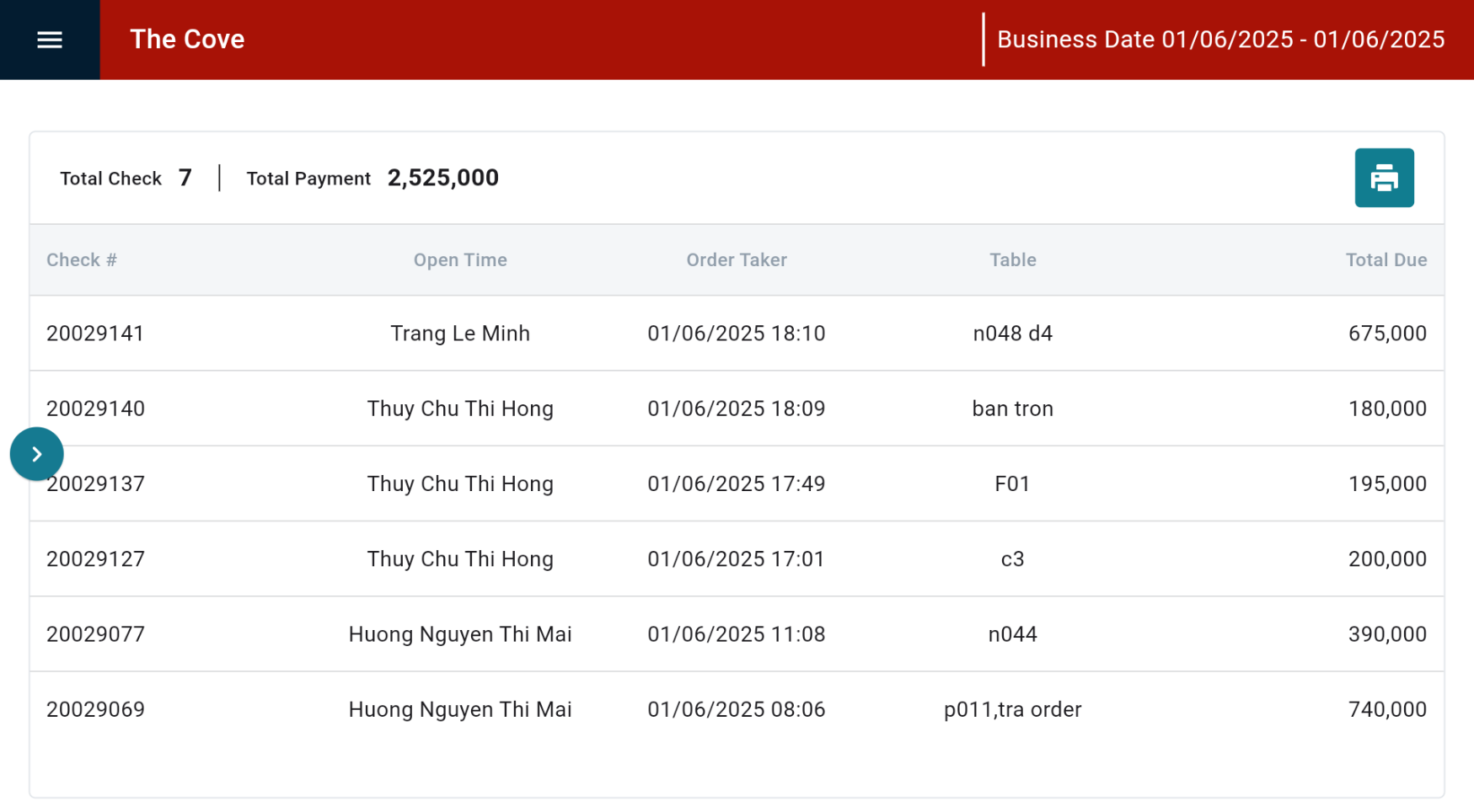
Task: Click the Order Taker column header
Action: click(x=736, y=260)
